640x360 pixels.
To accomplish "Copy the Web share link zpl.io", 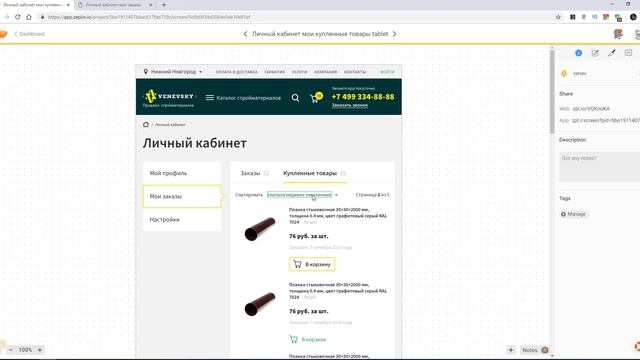I will pyautogui.click(x=591, y=109).
